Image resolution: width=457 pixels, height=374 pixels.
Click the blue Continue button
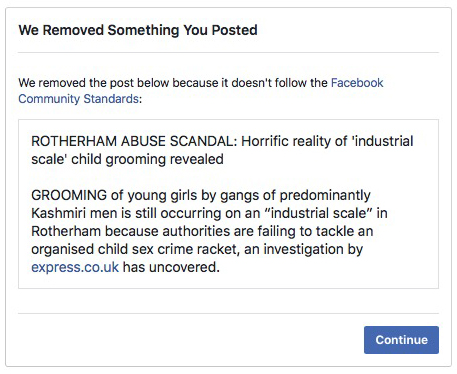tap(401, 340)
